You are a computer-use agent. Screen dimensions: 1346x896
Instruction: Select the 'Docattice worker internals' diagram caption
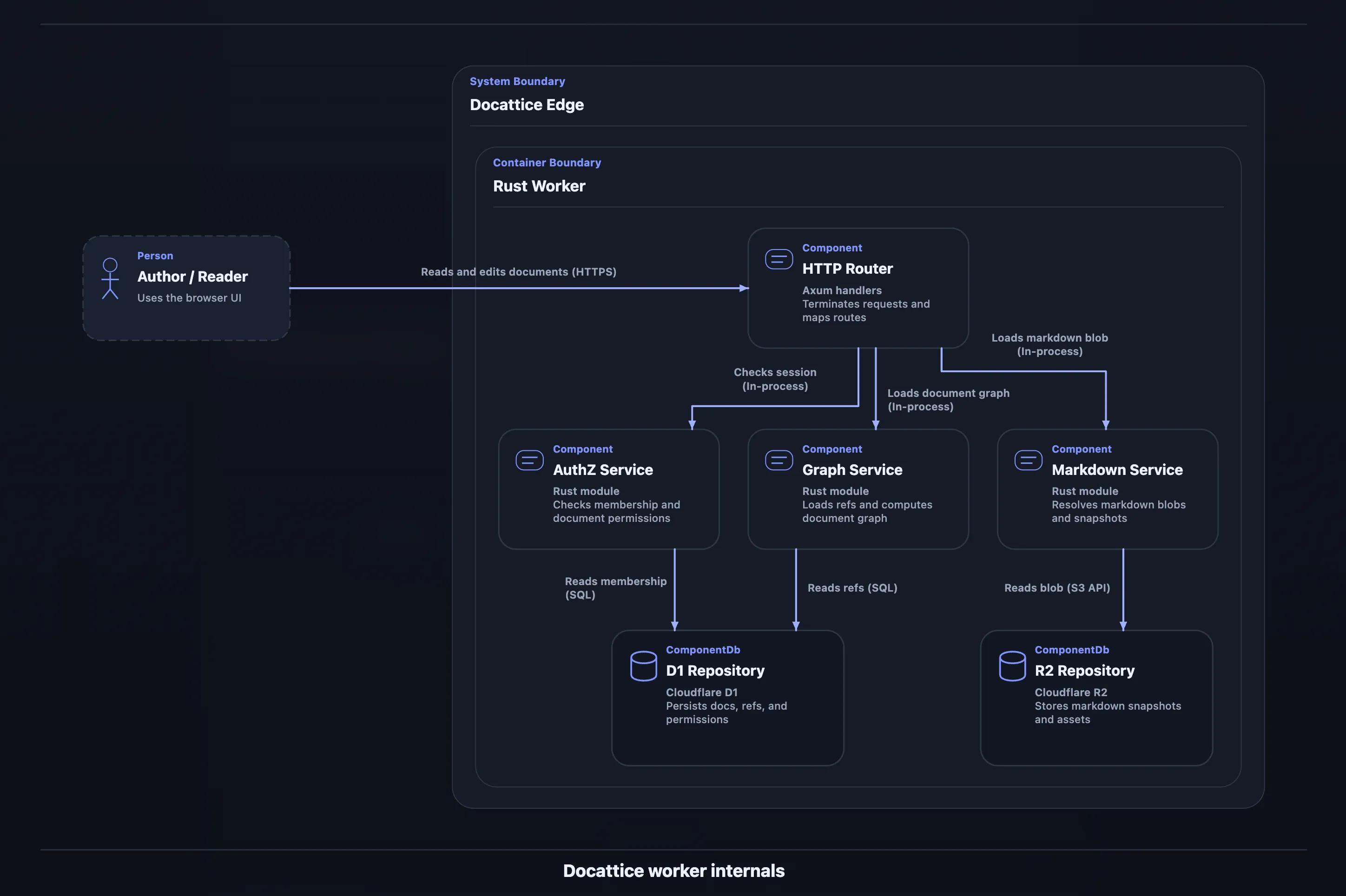pyautogui.click(x=673, y=870)
